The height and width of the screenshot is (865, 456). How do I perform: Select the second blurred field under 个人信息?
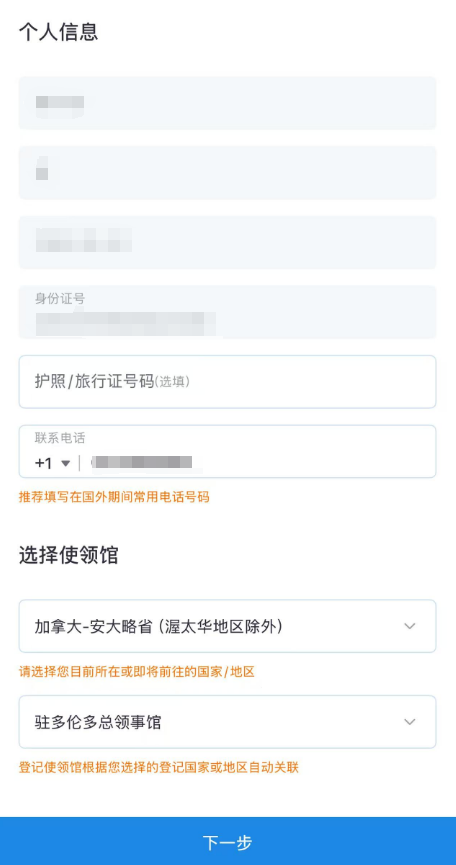(228, 173)
